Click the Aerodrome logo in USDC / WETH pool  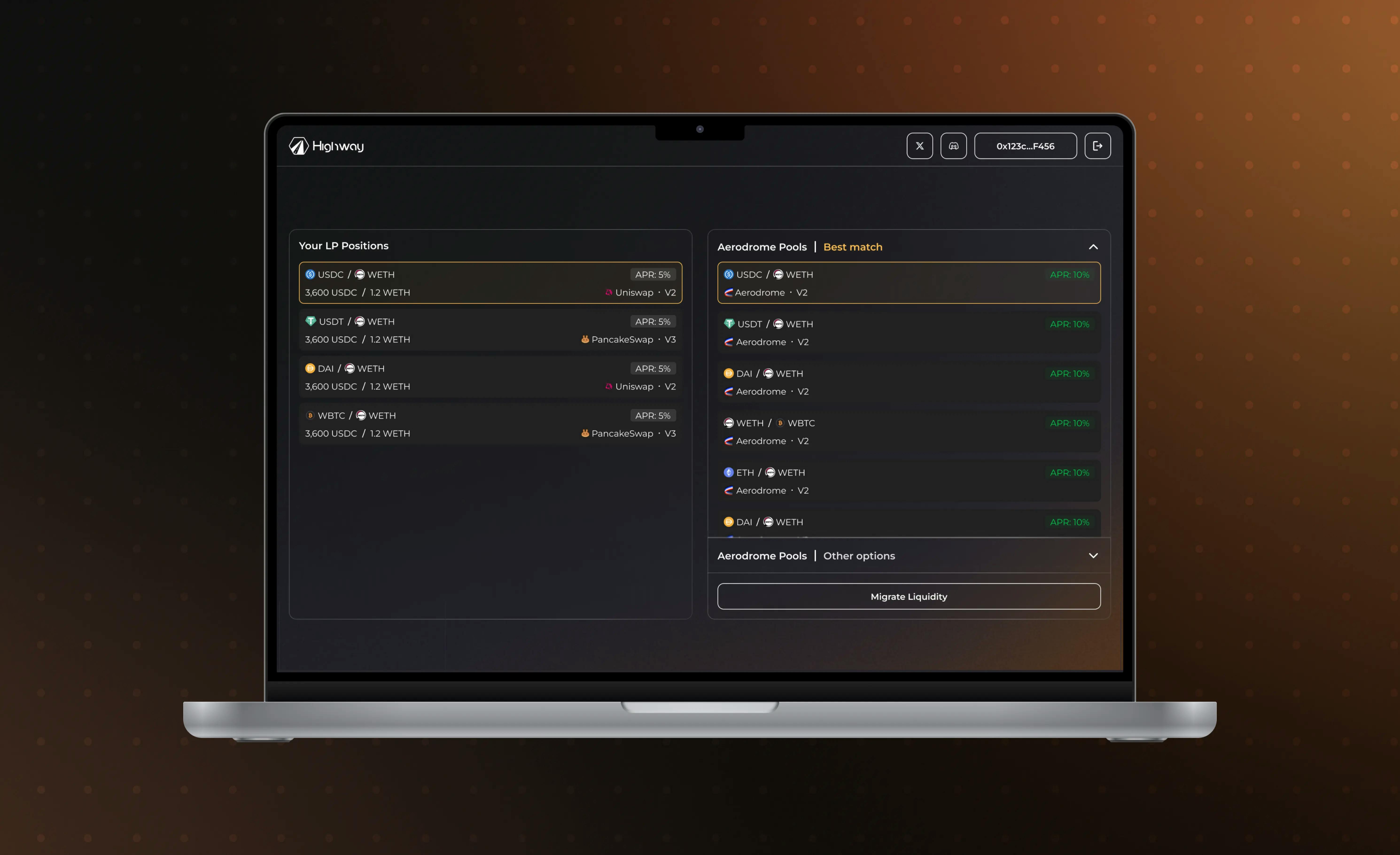coord(728,293)
